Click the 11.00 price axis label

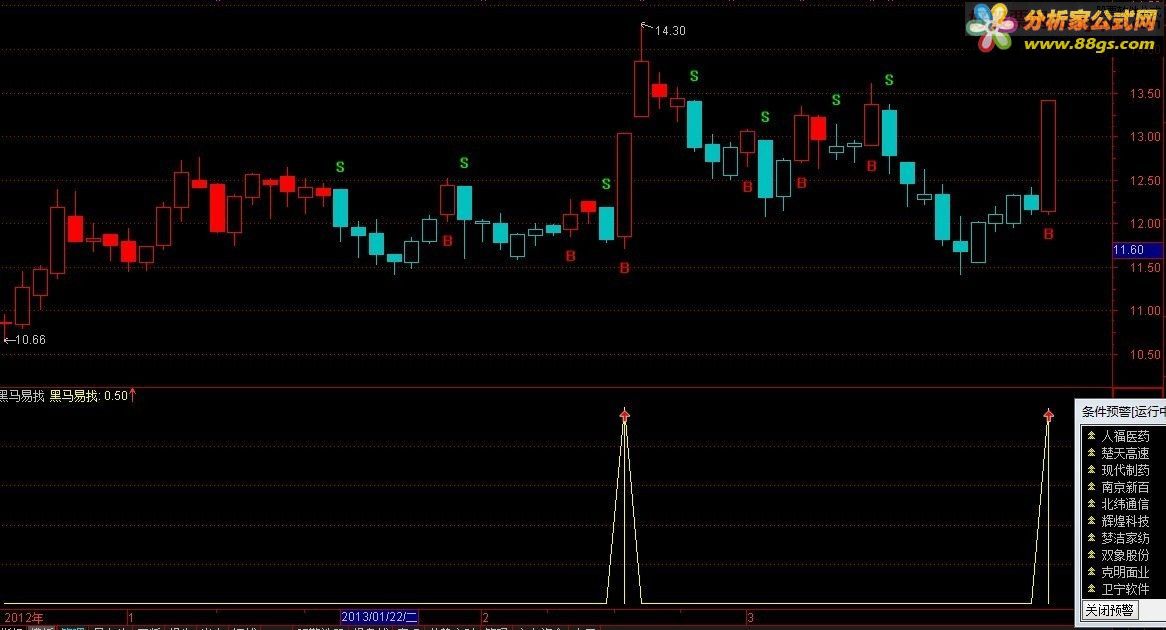1144,311
